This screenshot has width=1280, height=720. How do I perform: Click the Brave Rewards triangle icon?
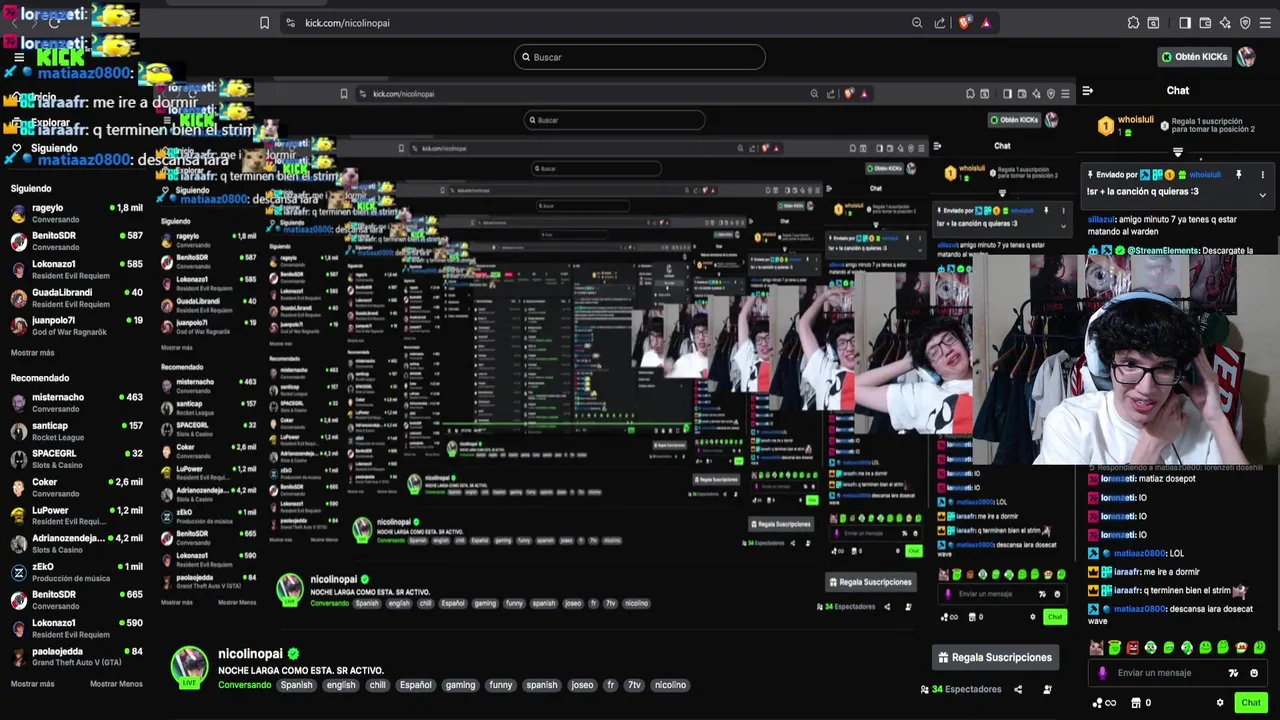point(986,23)
